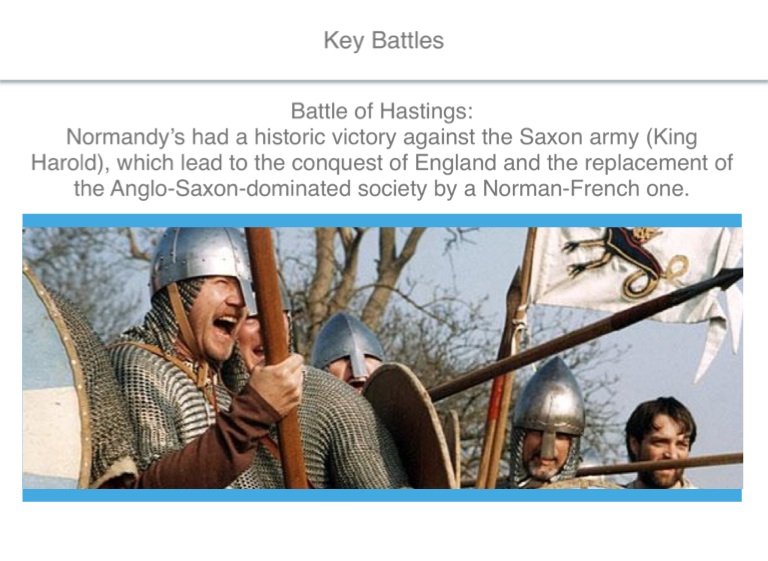Select the blue bar above the photo
This screenshot has height=561, width=768.
click(x=382, y=220)
